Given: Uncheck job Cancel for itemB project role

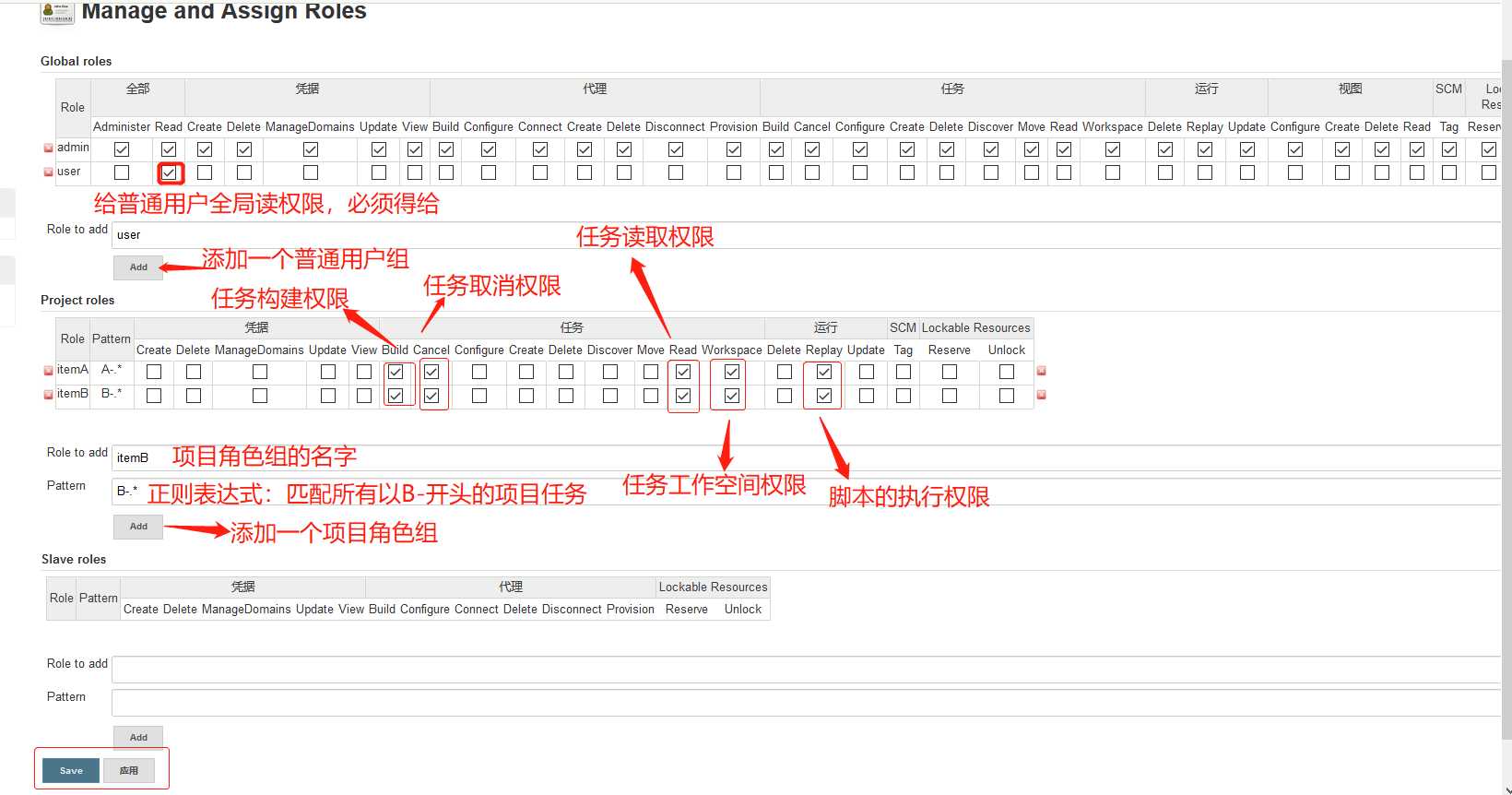Looking at the screenshot, I should tap(431, 396).
